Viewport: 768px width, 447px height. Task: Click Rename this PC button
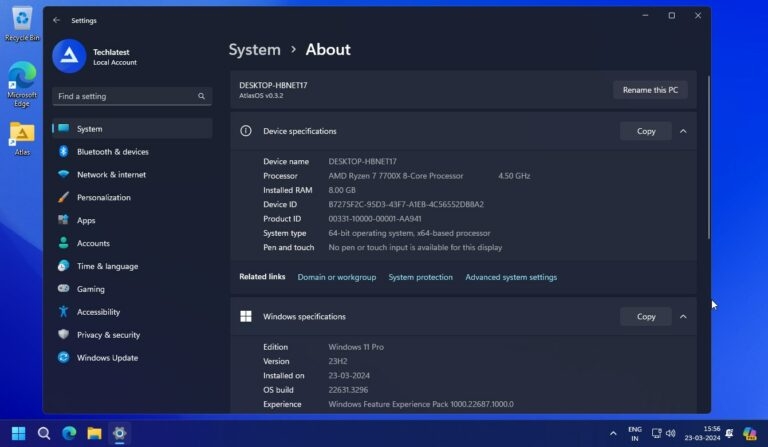[x=650, y=90]
